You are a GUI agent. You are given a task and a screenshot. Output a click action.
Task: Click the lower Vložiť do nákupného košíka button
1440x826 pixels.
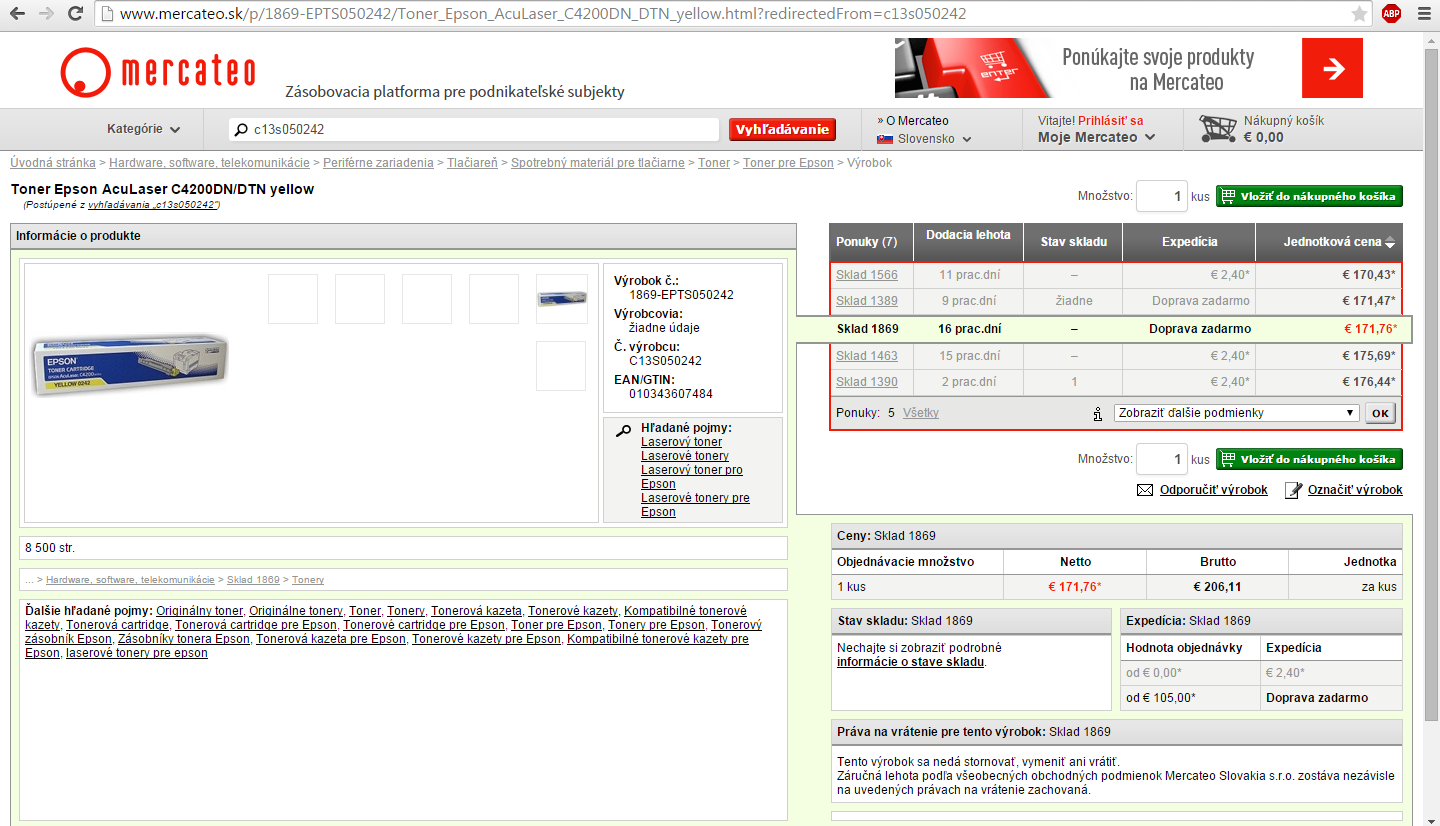click(x=1309, y=459)
